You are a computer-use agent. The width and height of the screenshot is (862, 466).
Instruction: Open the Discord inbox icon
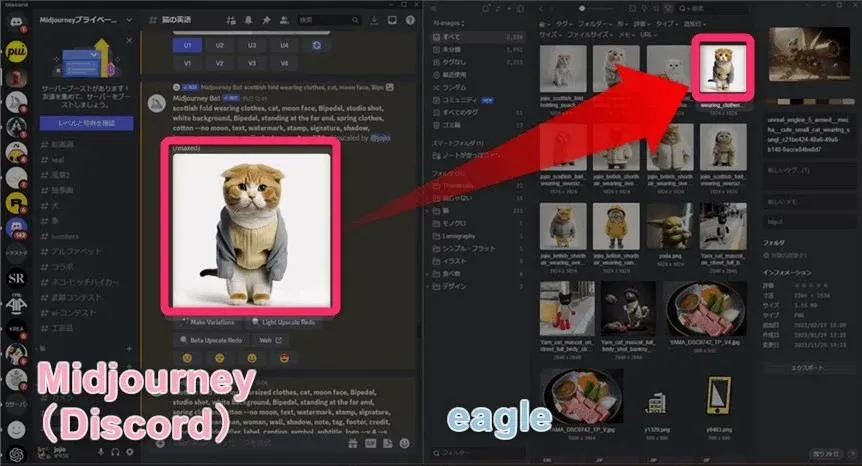392,20
